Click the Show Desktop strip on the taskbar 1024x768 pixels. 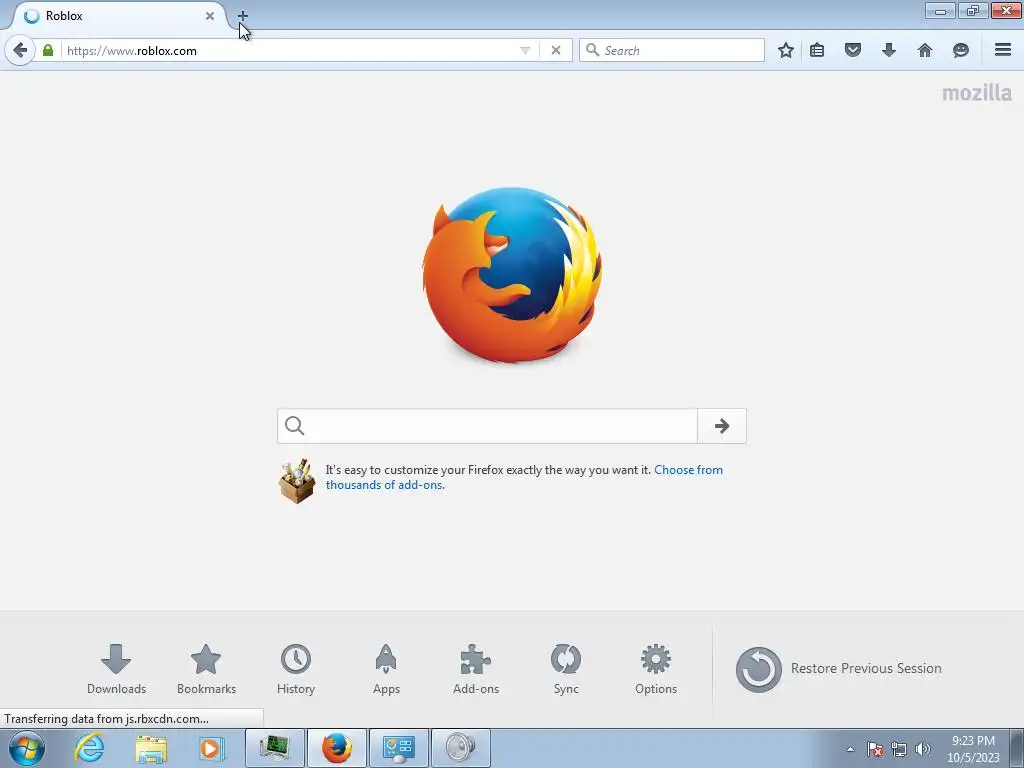[x=1017, y=748]
